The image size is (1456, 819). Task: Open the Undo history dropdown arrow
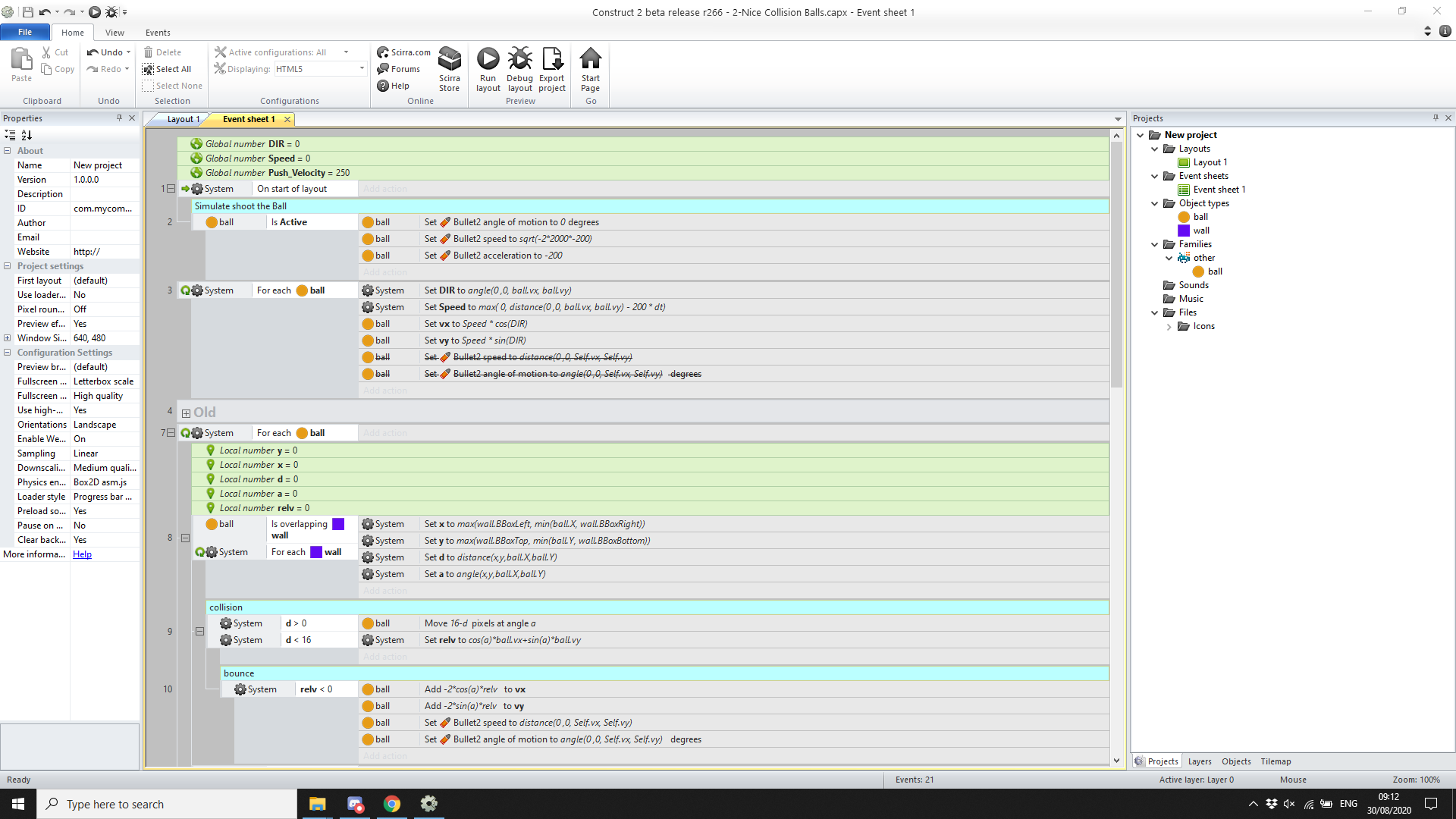[128, 52]
